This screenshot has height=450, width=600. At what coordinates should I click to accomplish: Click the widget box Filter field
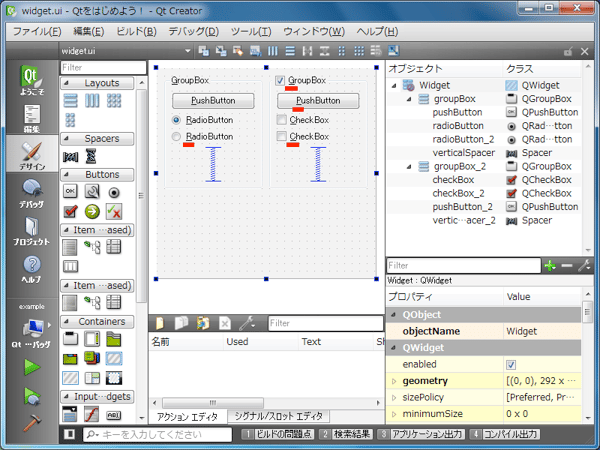point(98,67)
